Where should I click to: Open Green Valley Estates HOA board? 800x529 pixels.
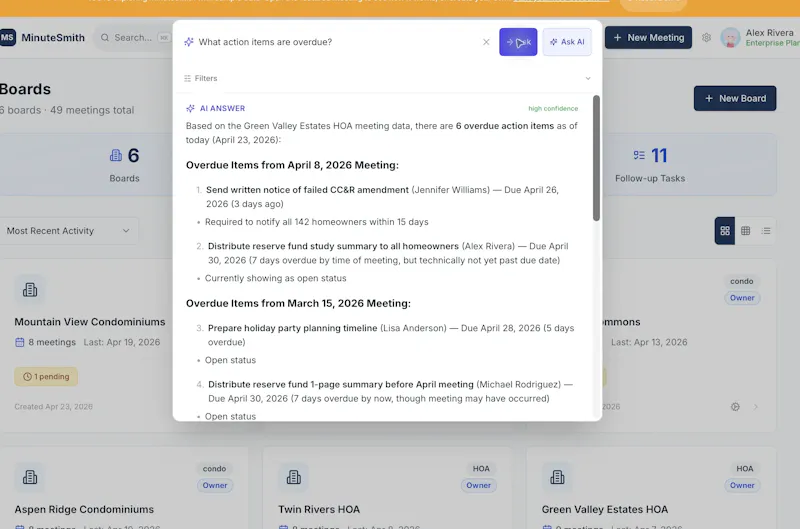pyautogui.click(x=605, y=509)
